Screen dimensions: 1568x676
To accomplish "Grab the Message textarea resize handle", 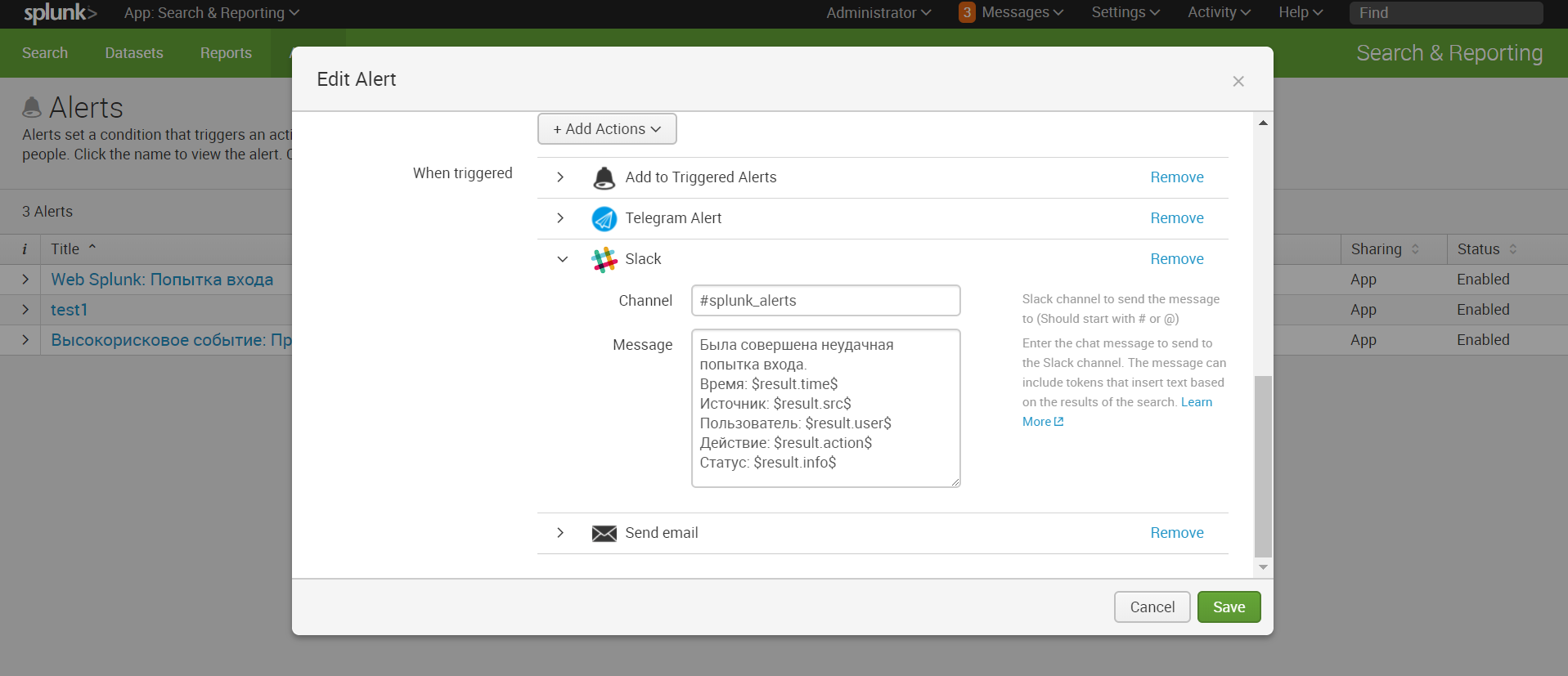I will click(955, 482).
